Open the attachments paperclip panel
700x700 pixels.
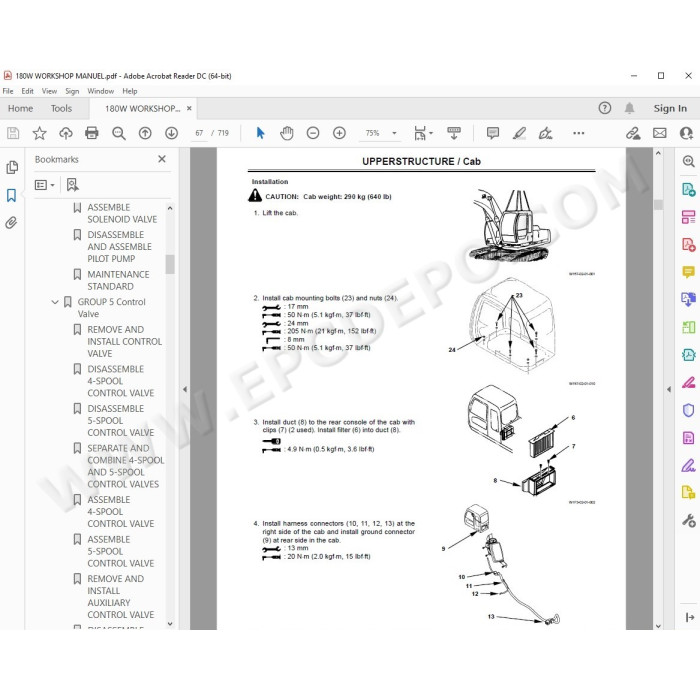[x=11, y=222]
